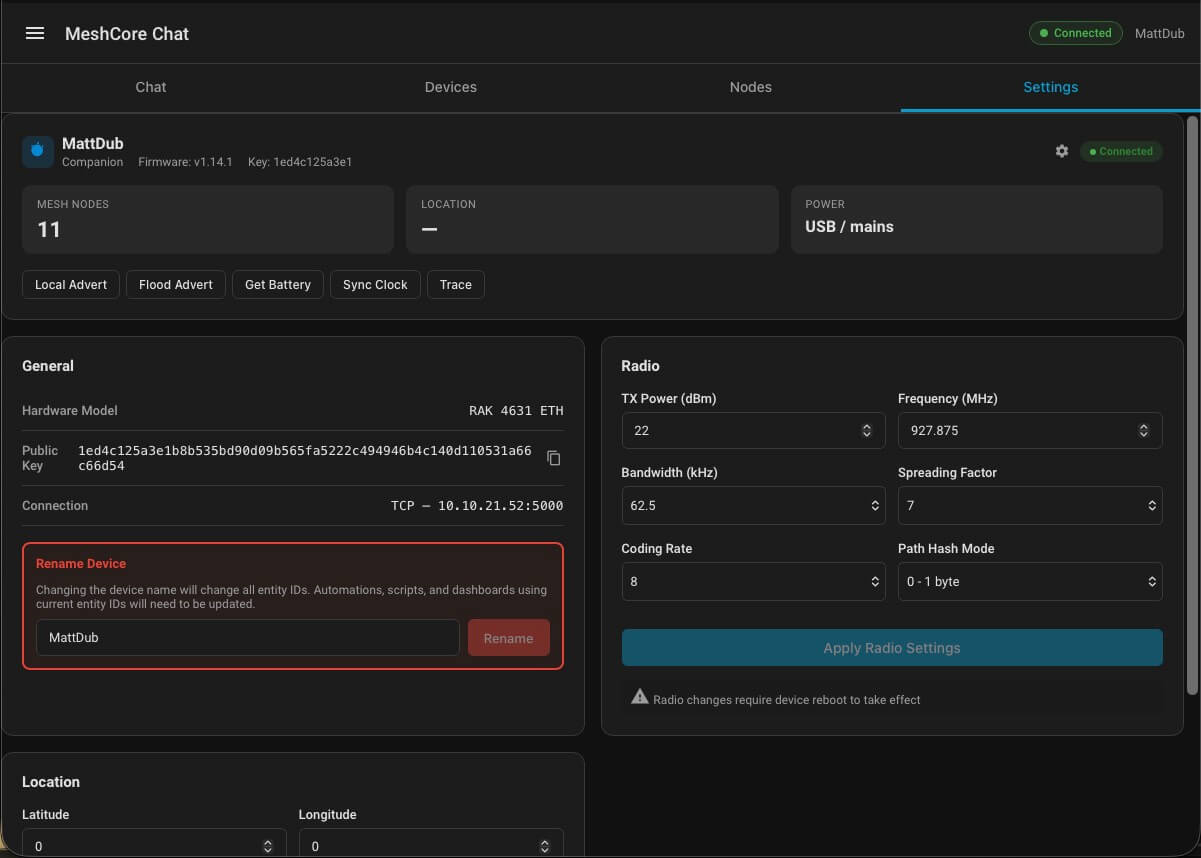Click 'Key: 1ed4c125a3e1' text
The height and width of the screenshot is (858, 1201).
coord(300,162)
